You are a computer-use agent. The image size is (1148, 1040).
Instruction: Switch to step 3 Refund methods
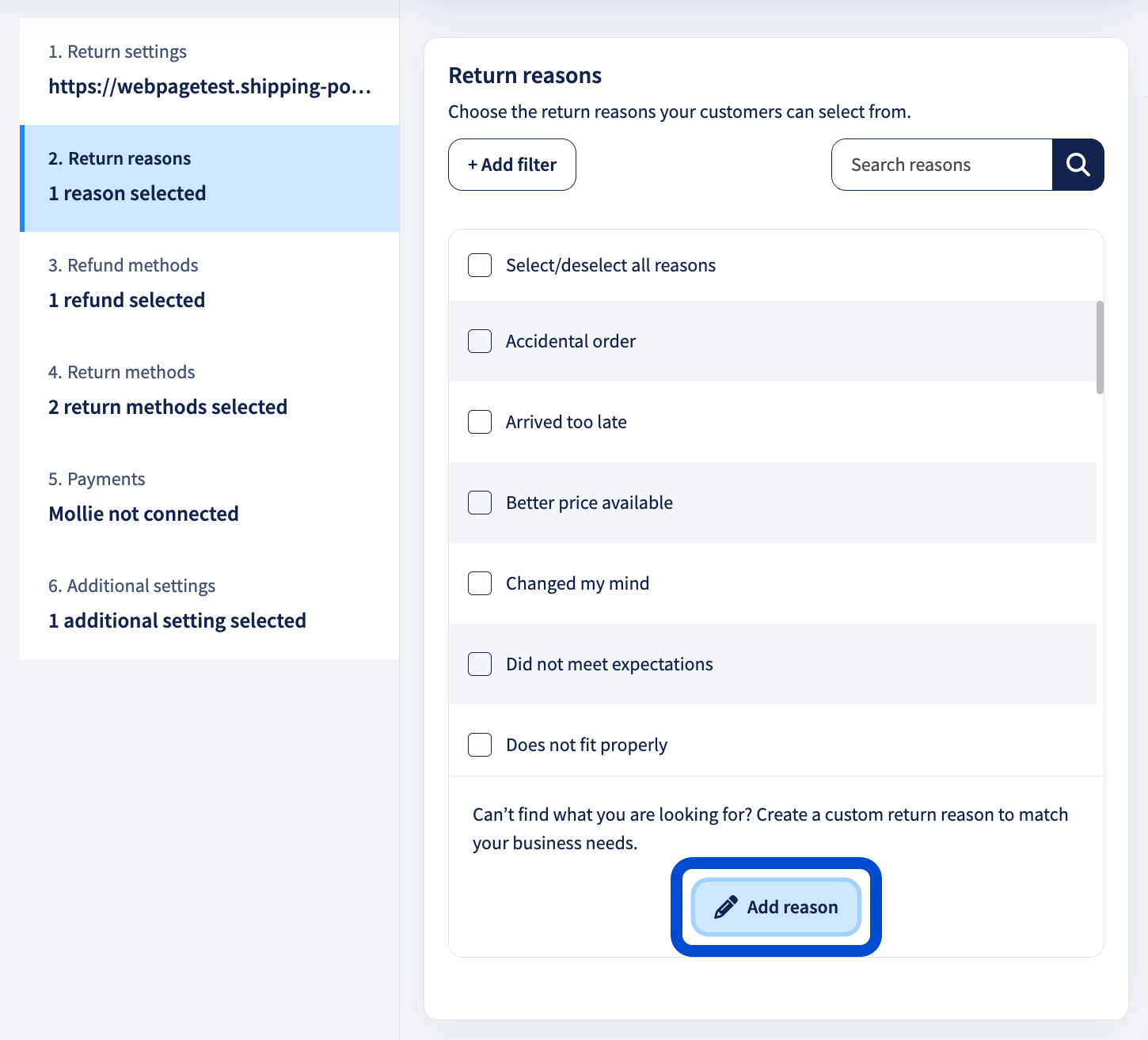[210, 285]
